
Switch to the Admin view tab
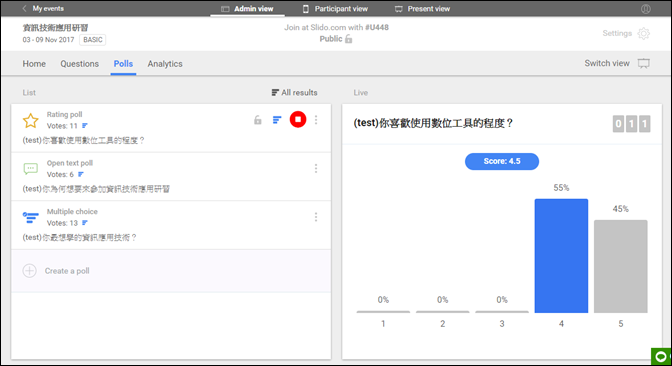247,9
